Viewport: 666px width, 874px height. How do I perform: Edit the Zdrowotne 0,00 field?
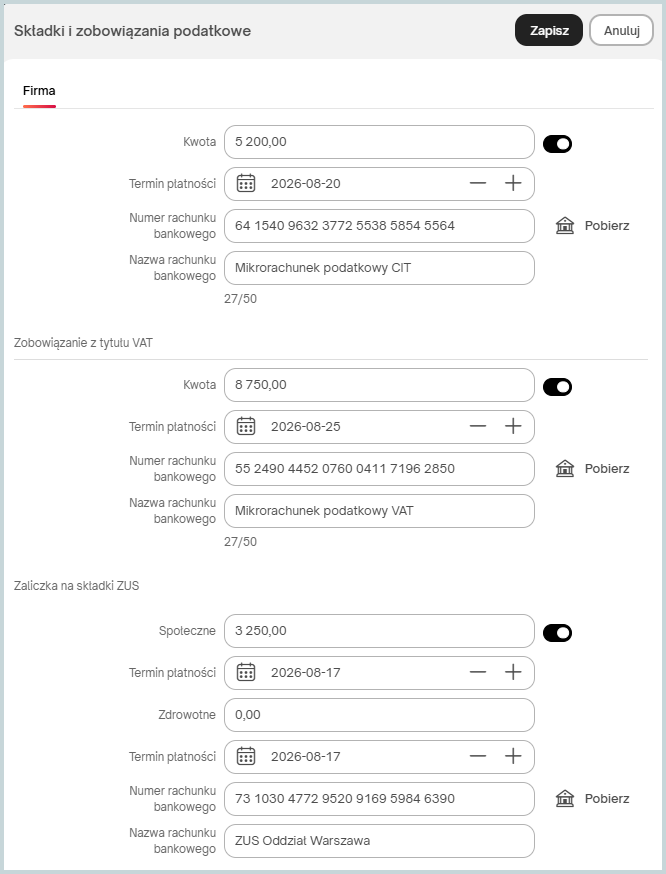pos(379,715)
